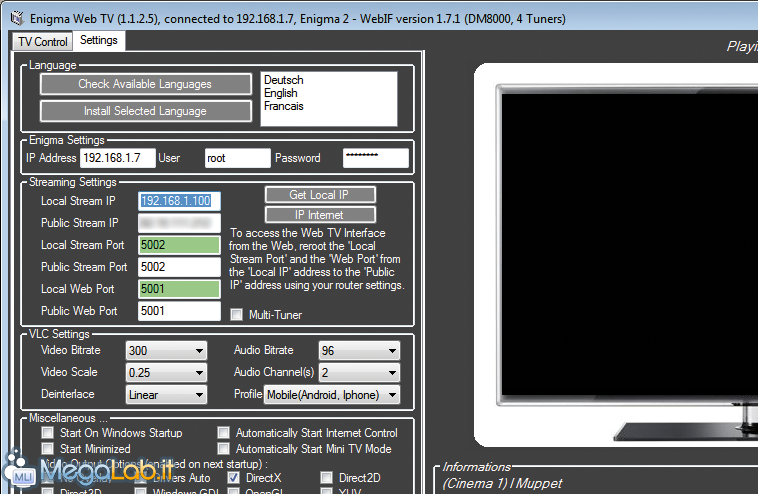This screenshot has height=494, width=758.
Task: Click the IP Internet button
Action: [x=320, y=215]
